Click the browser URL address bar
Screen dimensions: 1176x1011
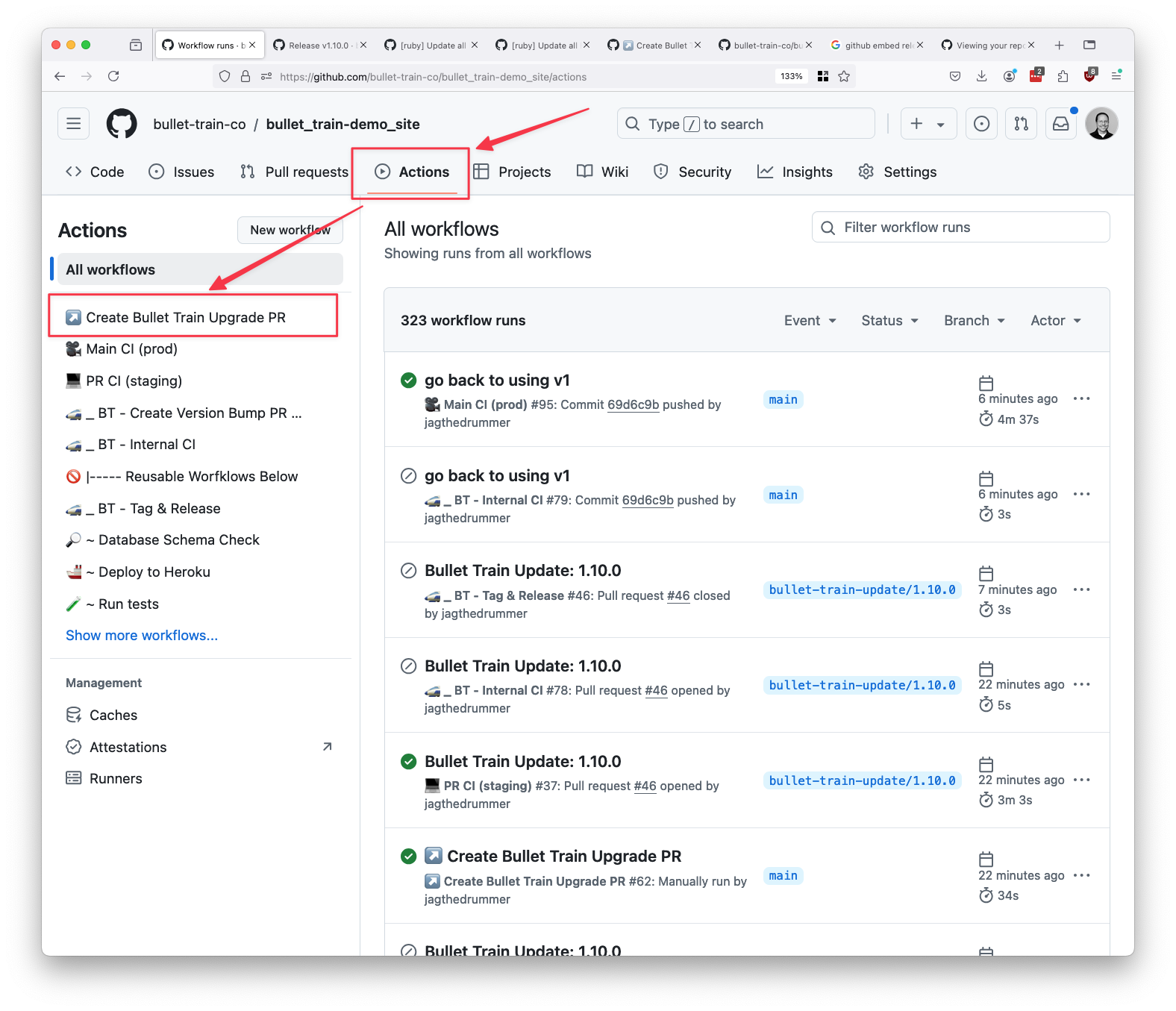[x=522, y=76]
